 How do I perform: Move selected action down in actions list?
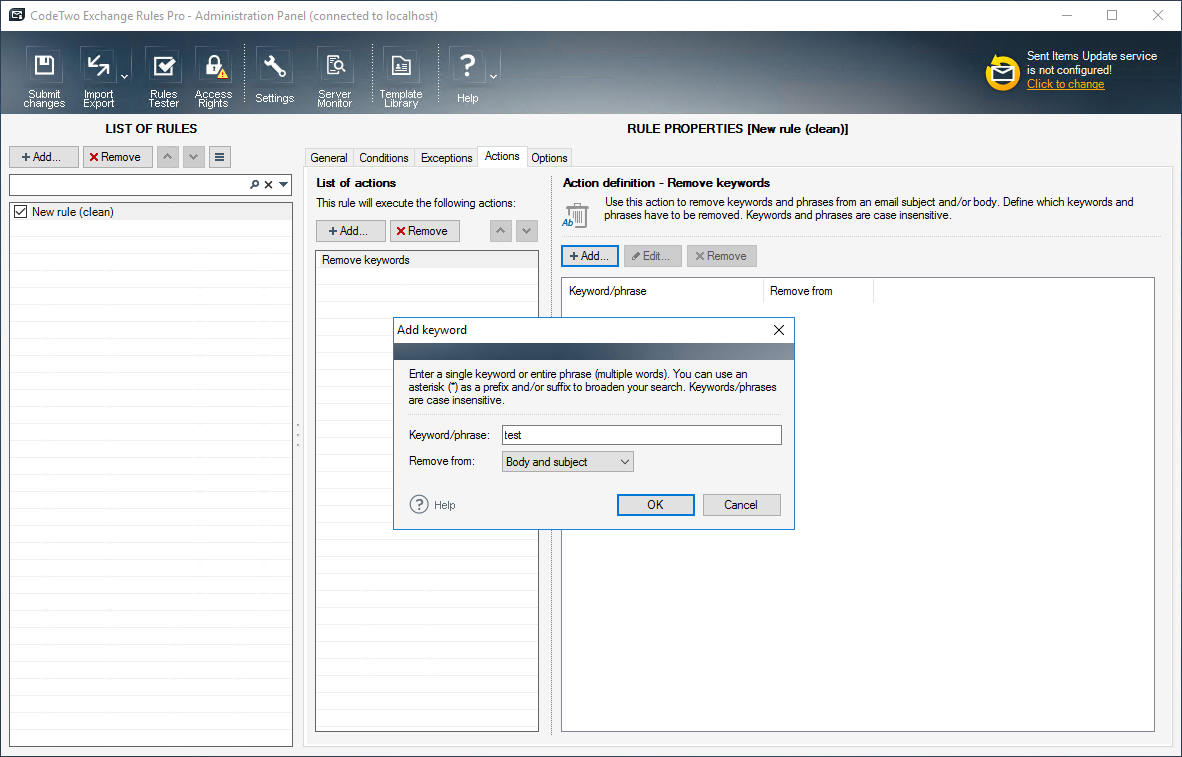527,231
